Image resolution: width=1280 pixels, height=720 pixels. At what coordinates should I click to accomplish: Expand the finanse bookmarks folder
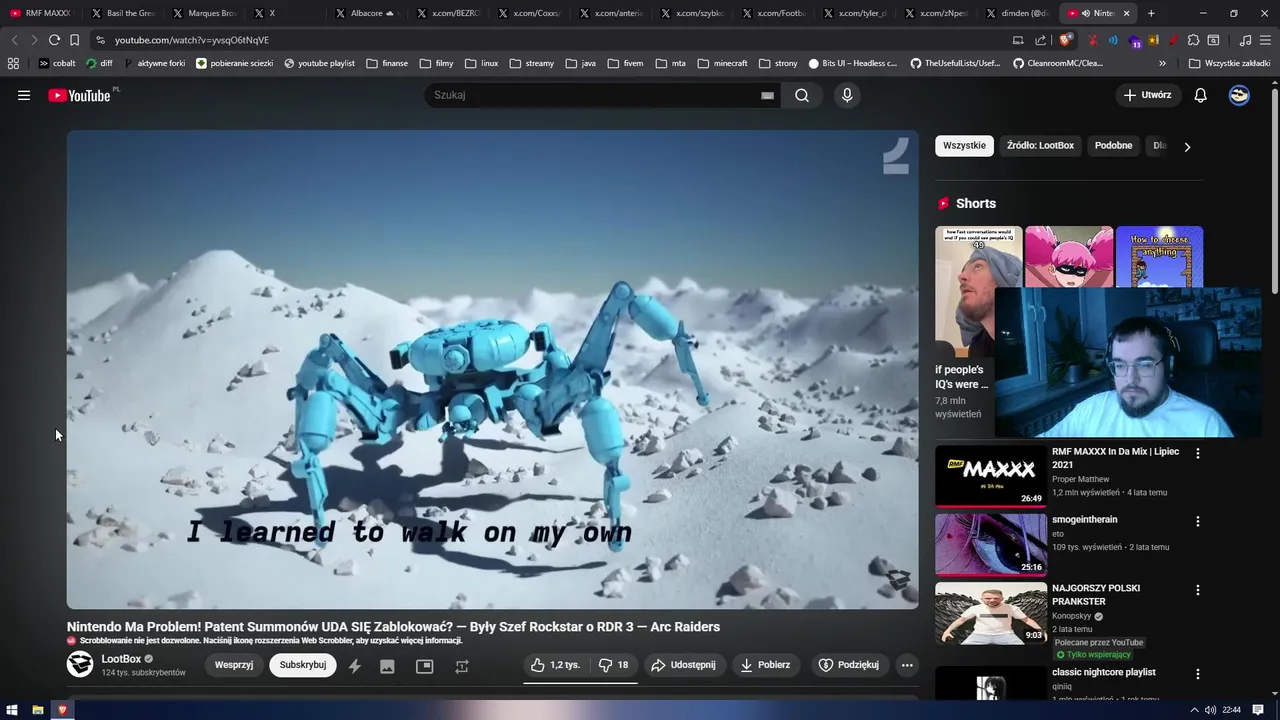coord(387,63)
